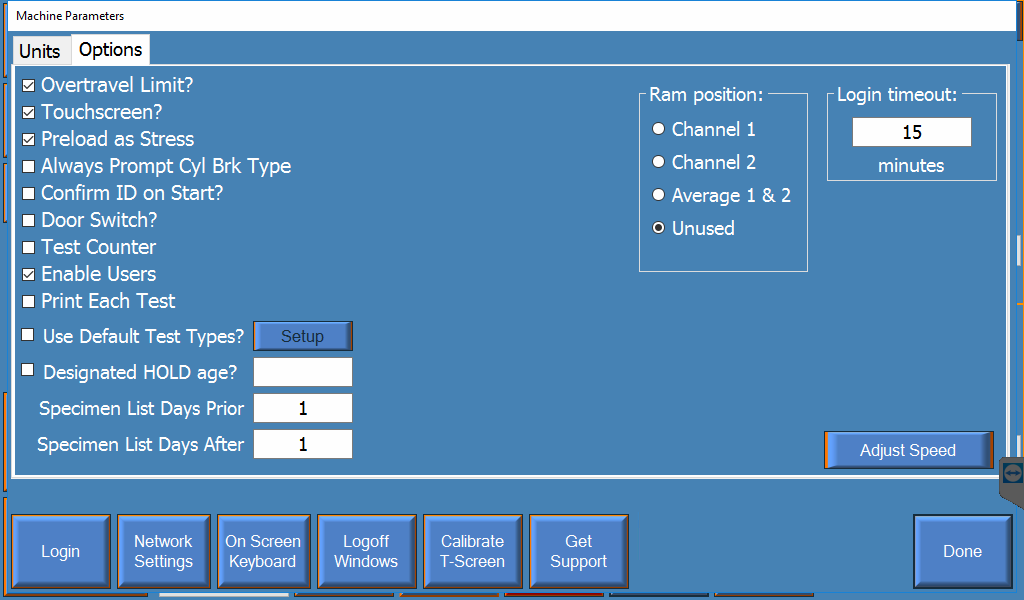This screenshot has width=1024, height=600.
Task: Enable Always Prompt Cyl Brk Type
Action: [28, 166]
